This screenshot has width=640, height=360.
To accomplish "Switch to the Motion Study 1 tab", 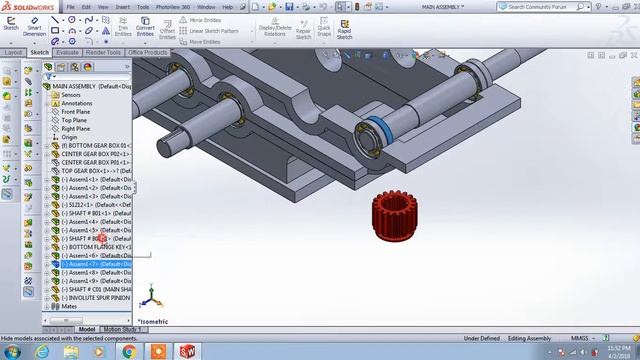I will click(122, 329).
